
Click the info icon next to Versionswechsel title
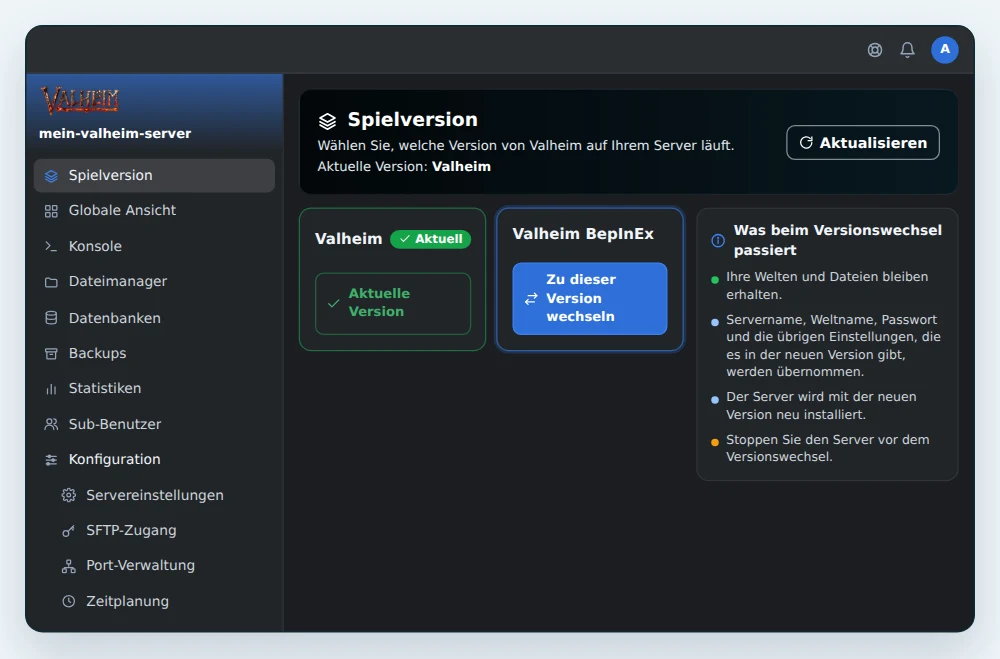pos(717,241)
